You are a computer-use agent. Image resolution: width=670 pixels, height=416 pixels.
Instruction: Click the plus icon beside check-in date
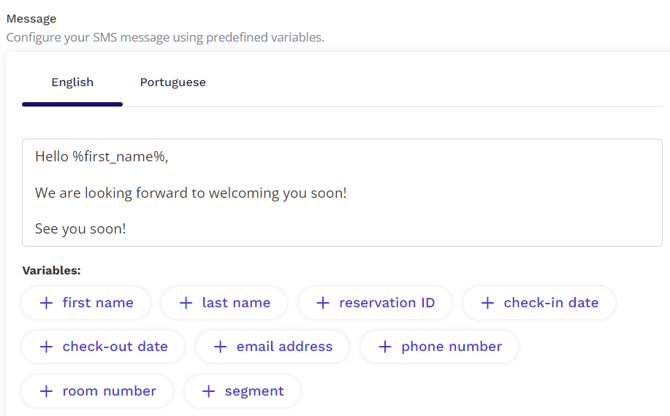pos(488,303)
